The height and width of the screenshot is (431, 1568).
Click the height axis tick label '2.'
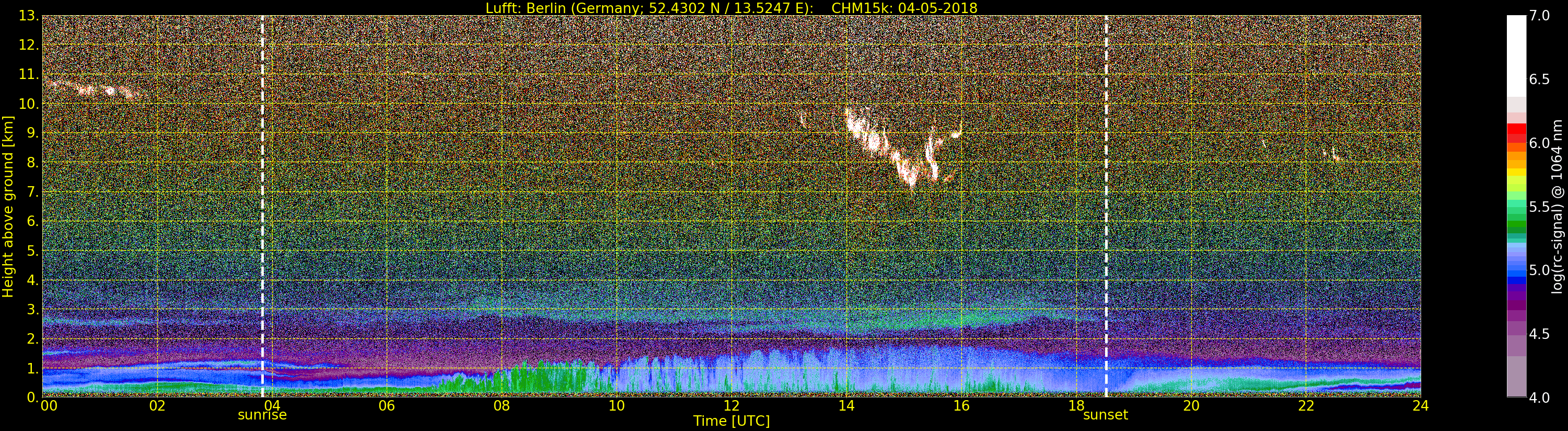(x=33, y=338)
